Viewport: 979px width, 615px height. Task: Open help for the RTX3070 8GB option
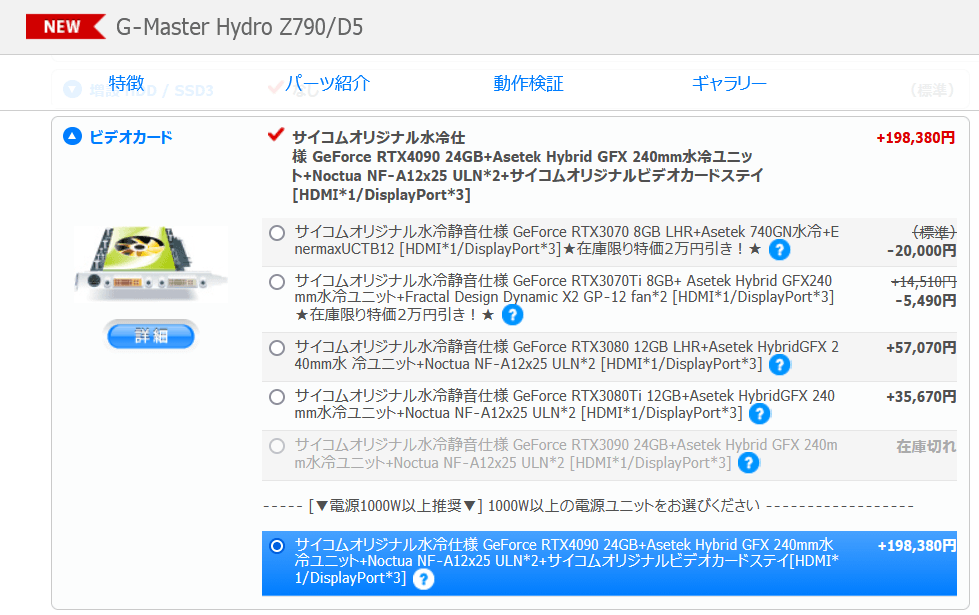[779, 250]
